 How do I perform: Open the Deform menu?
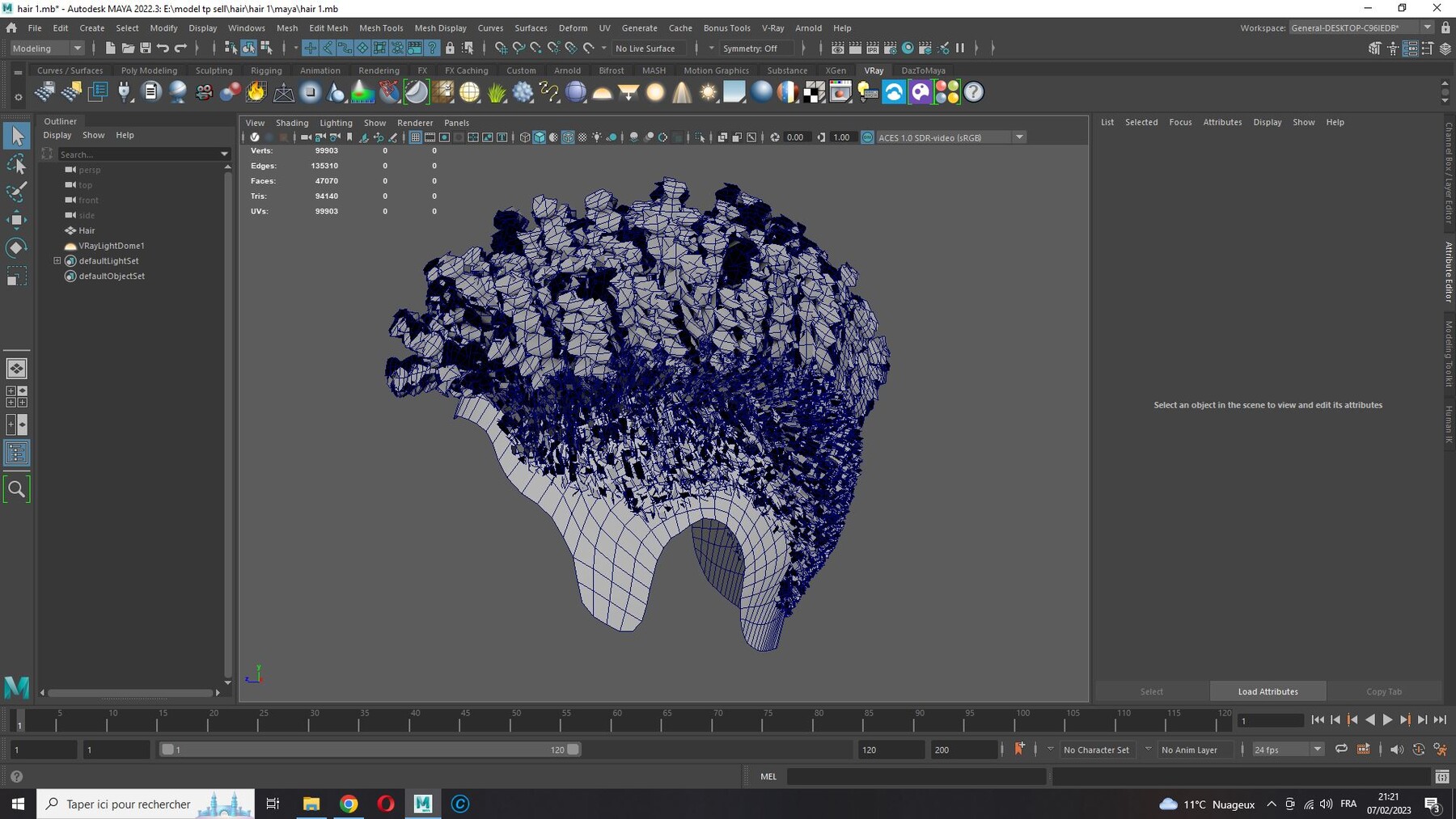click(573, 27)
